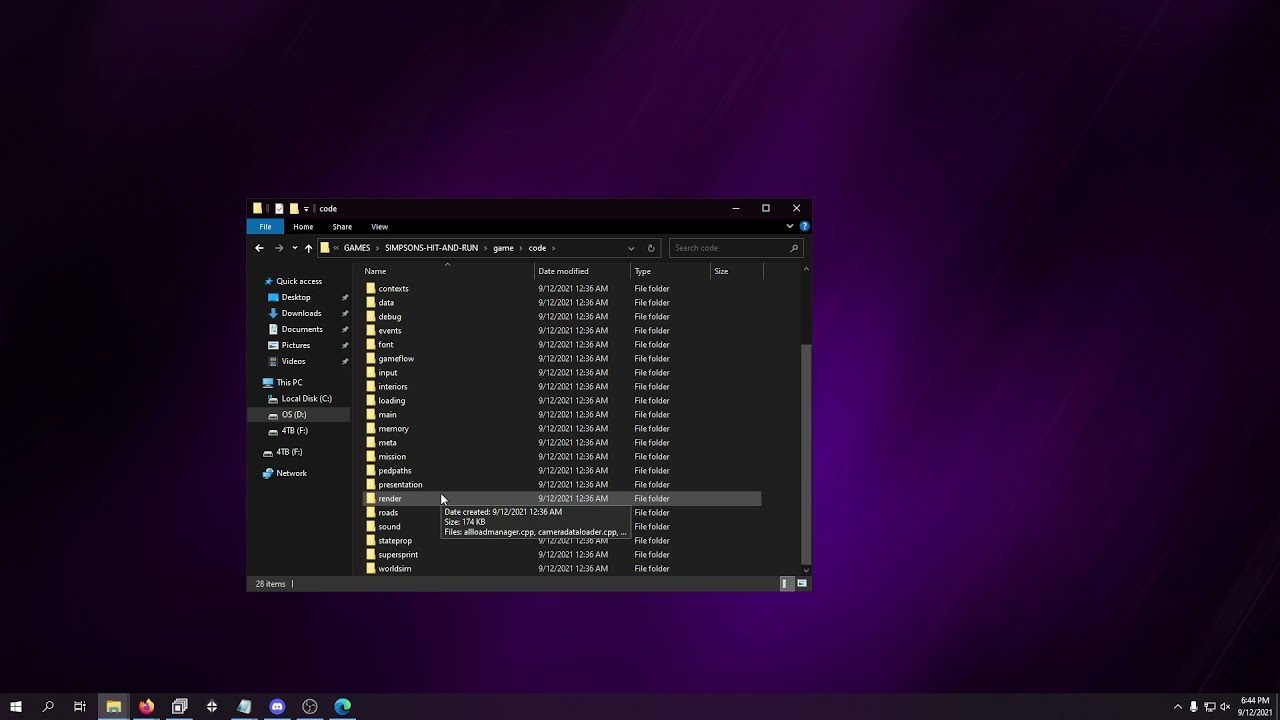This screenshot has height=720, width=1280.
Task: Select the render folder icon
Action: [x=371, y=498]
